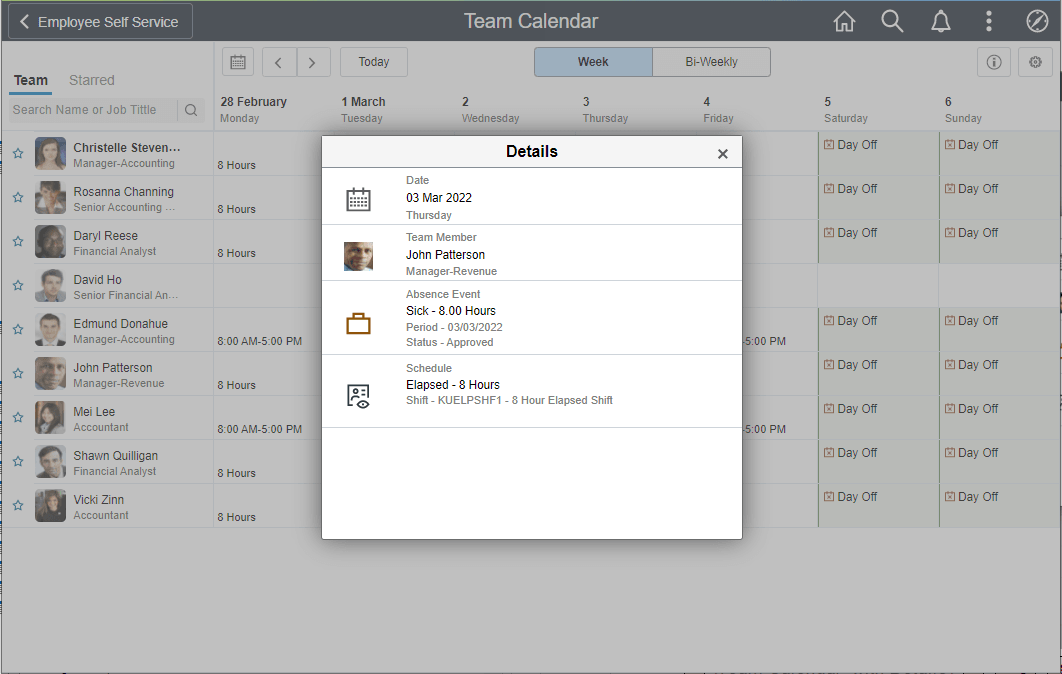Click the Home icon in the header

(844, 20)
